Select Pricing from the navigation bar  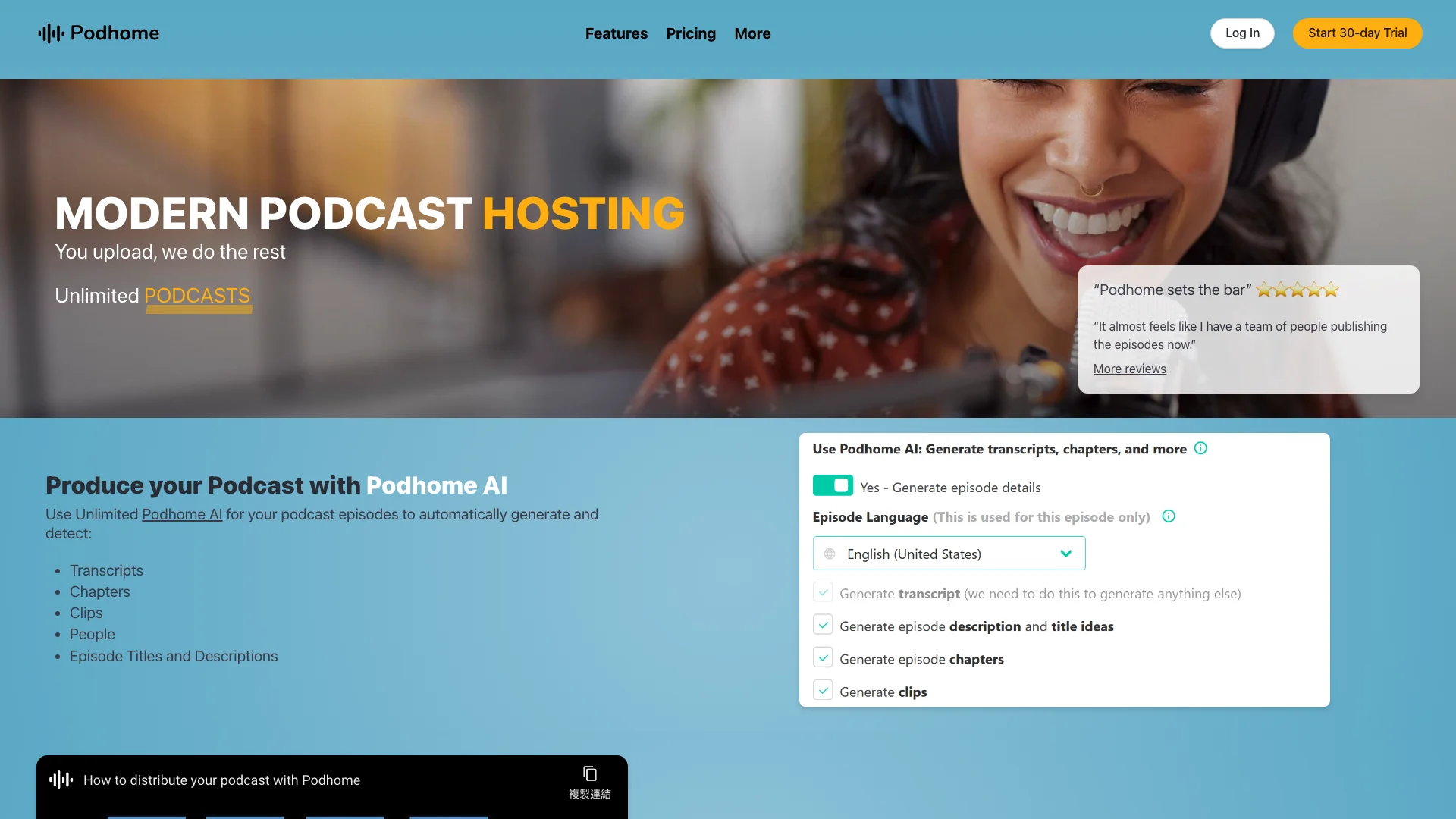point(690,33)
